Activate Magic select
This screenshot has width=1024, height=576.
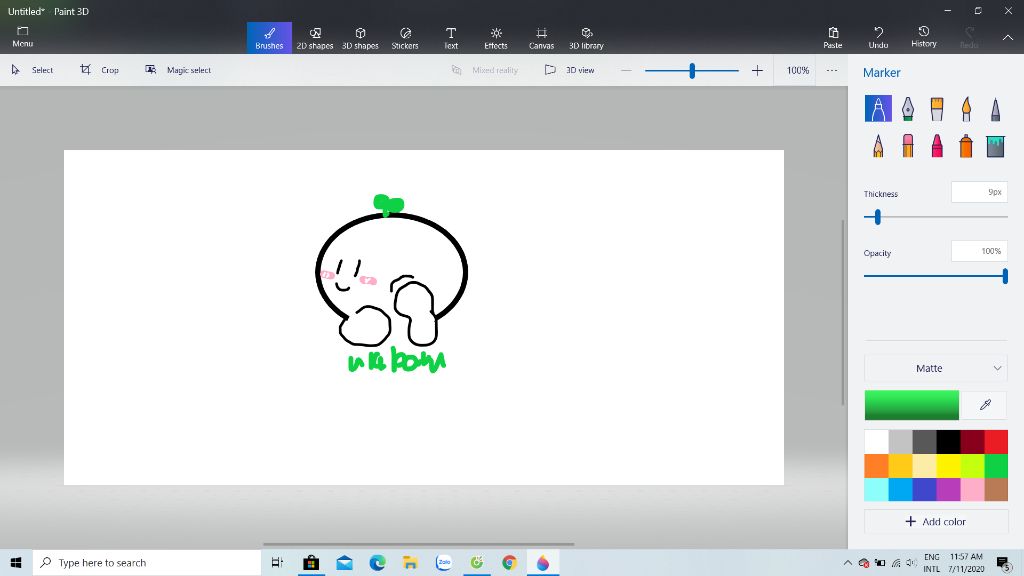point(178,70)
